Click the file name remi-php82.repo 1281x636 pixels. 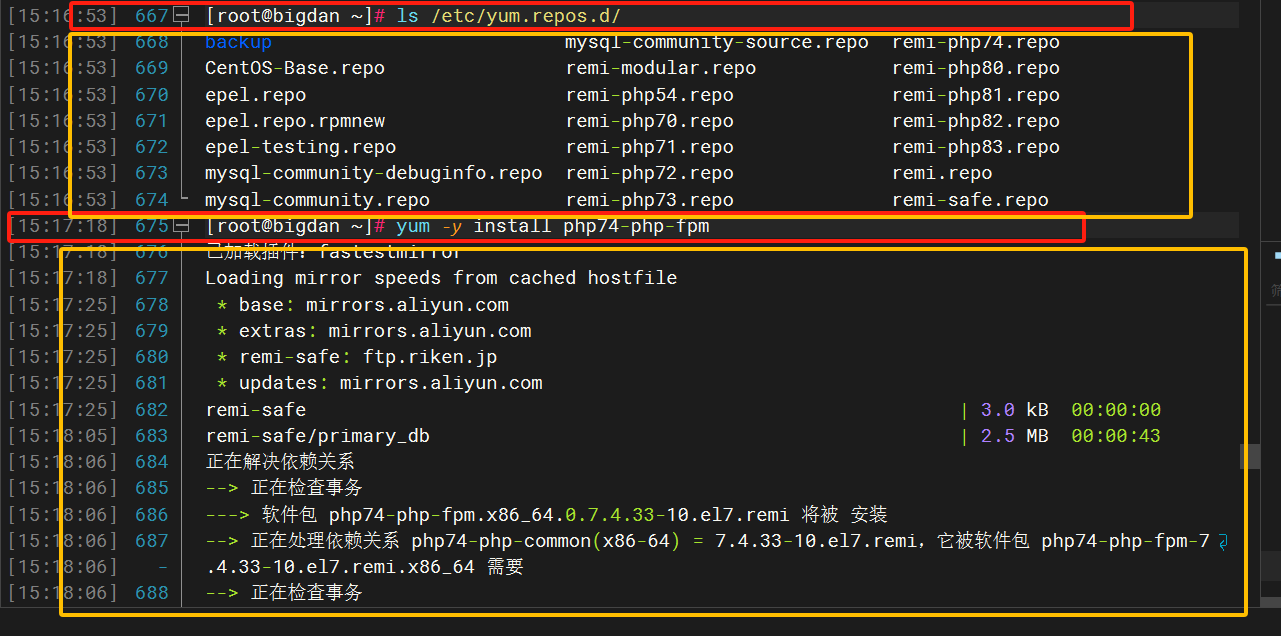pyautogui.click(x=976, y=121)
